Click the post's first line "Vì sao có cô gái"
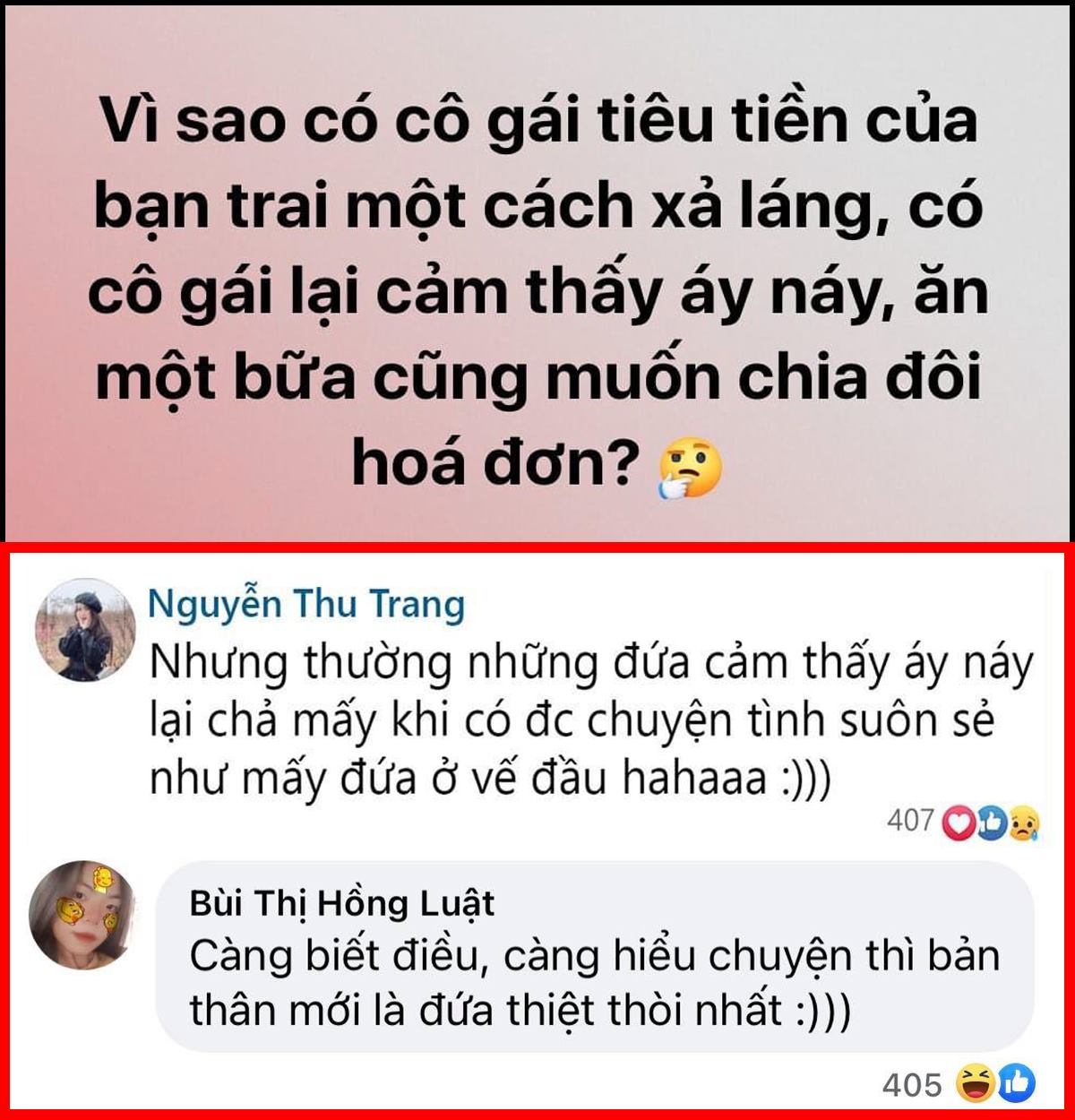The image size is (1075, 1120). 538,121
